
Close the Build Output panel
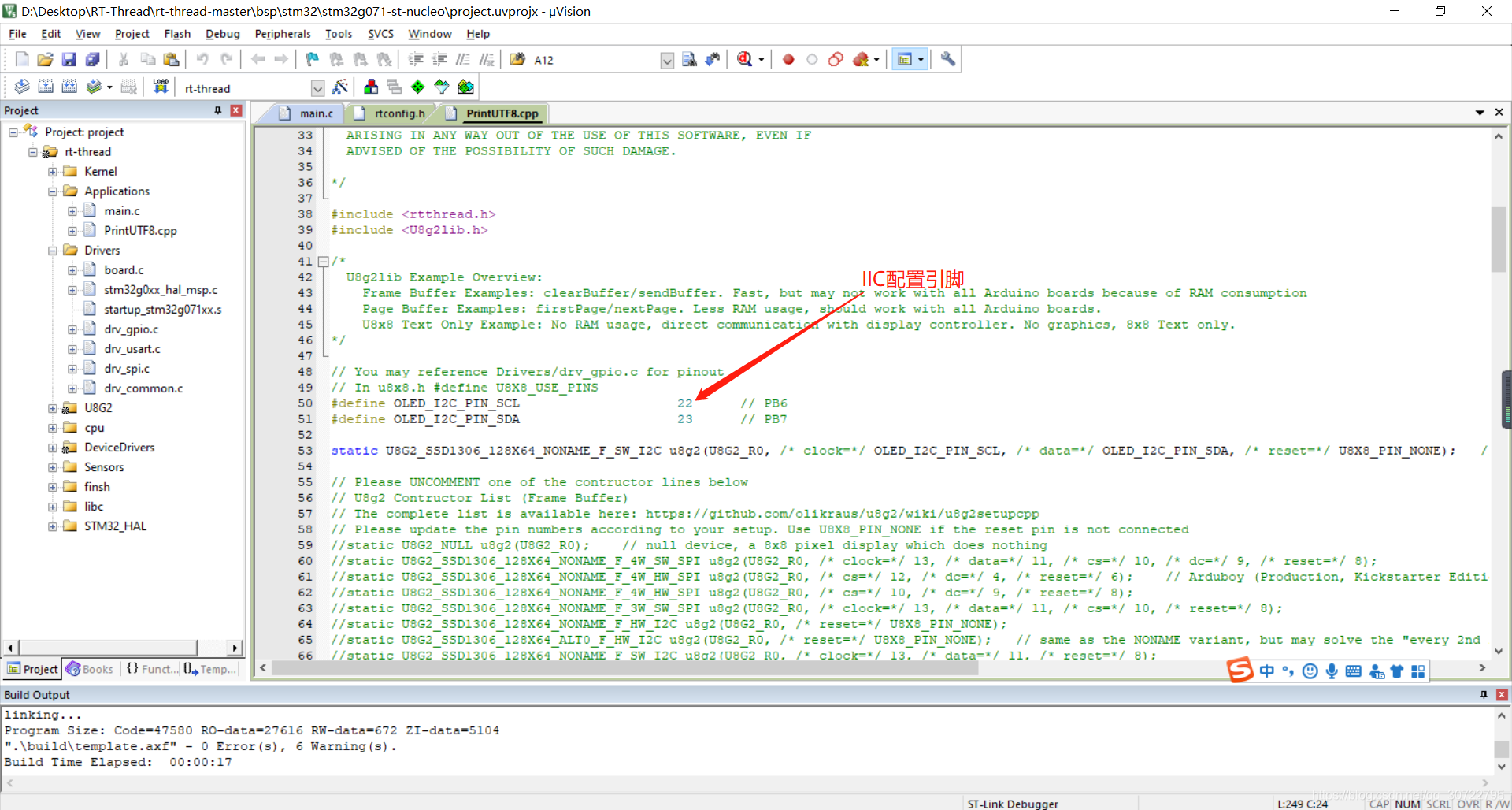coord(1502,694)
